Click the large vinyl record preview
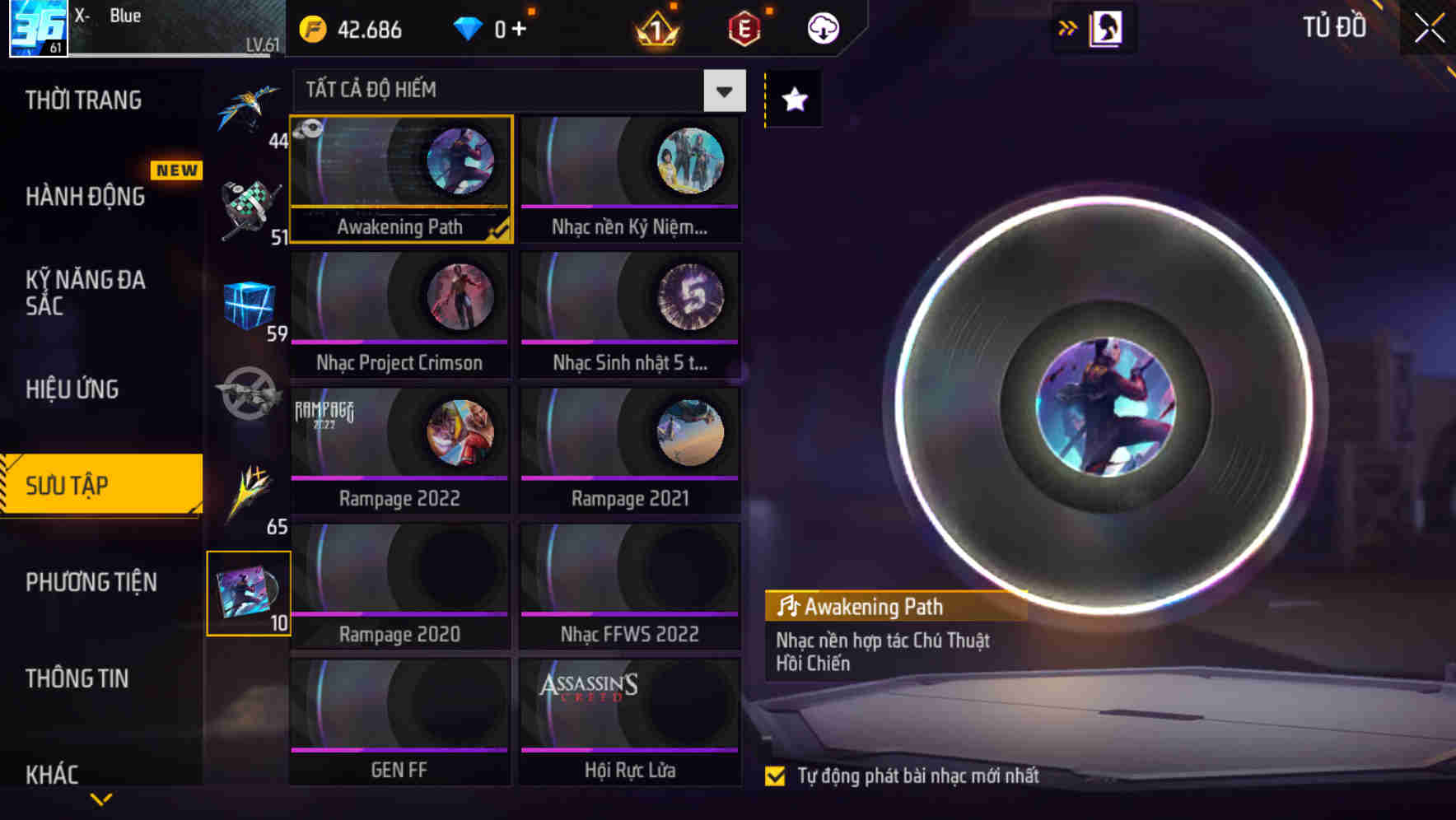 tap(1105, 406)
